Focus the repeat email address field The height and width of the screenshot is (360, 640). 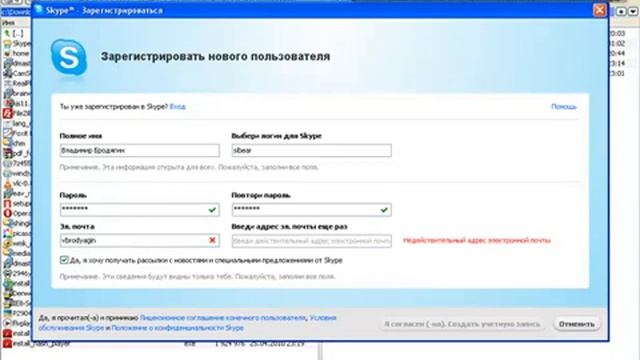point(311,241)
